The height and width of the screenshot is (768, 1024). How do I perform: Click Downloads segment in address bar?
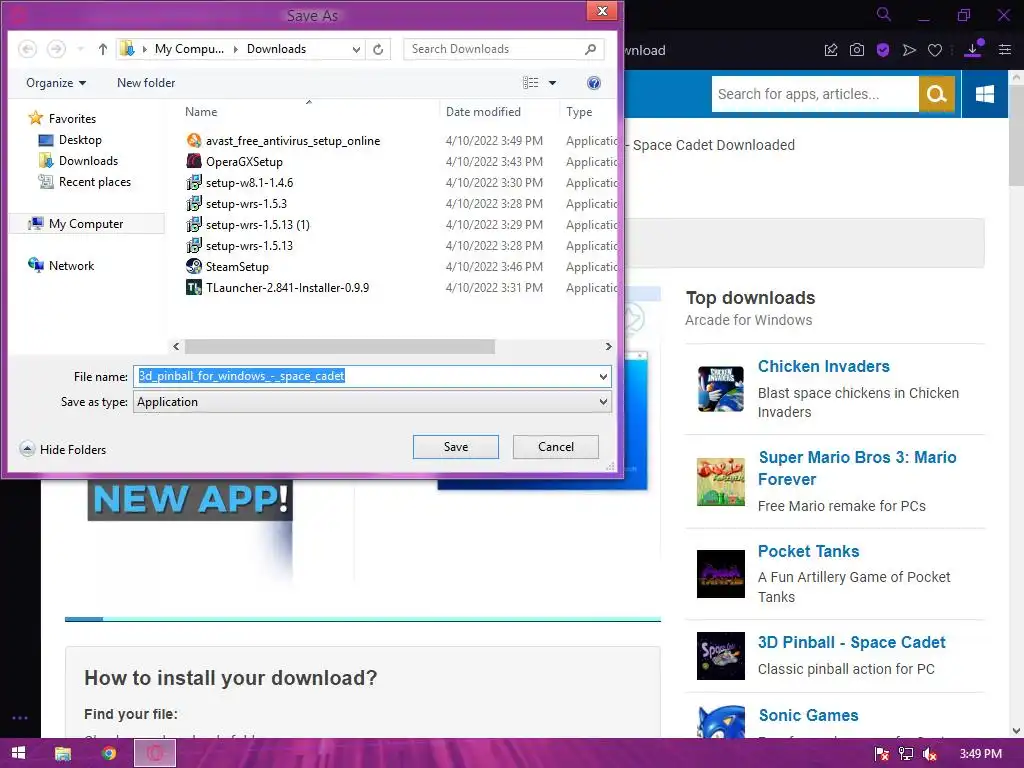(276, 49)
